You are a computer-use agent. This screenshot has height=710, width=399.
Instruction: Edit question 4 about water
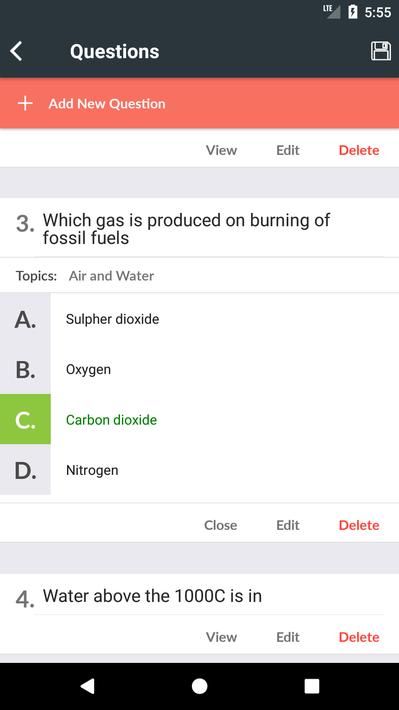click(288, 637)
